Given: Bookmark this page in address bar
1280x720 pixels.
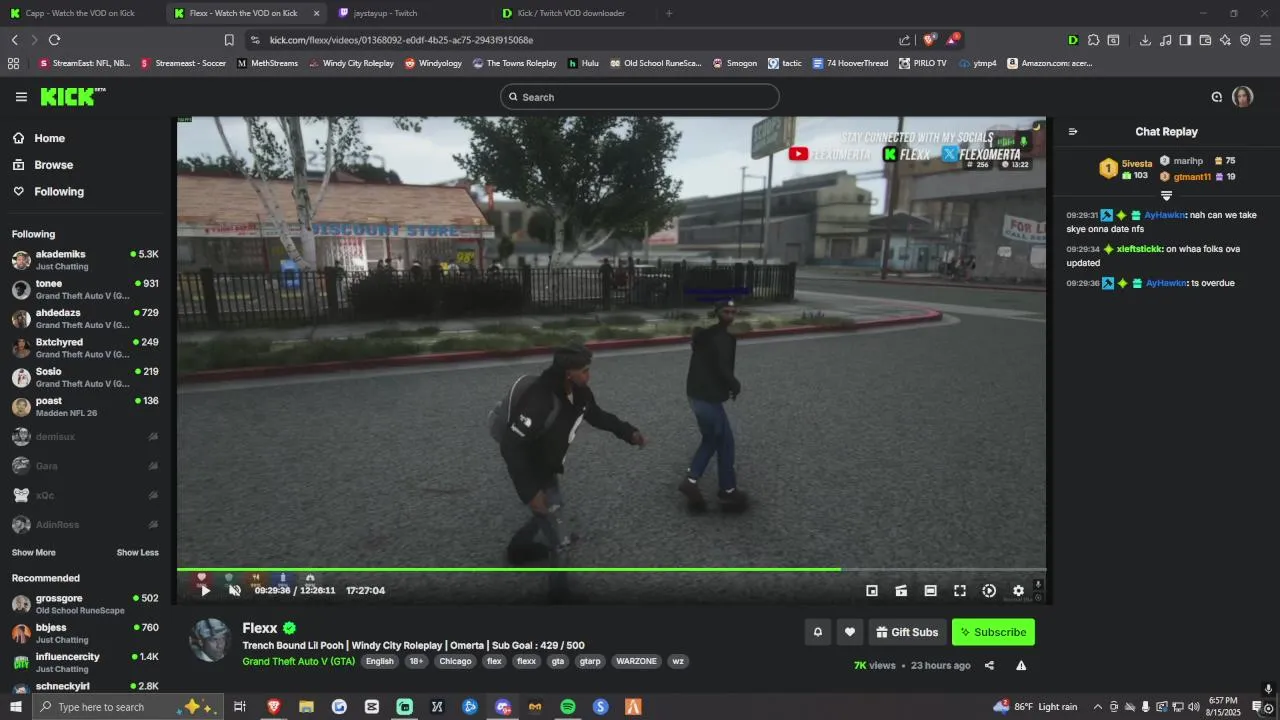Looking at the screenshot, I should [x=229, y=40].
